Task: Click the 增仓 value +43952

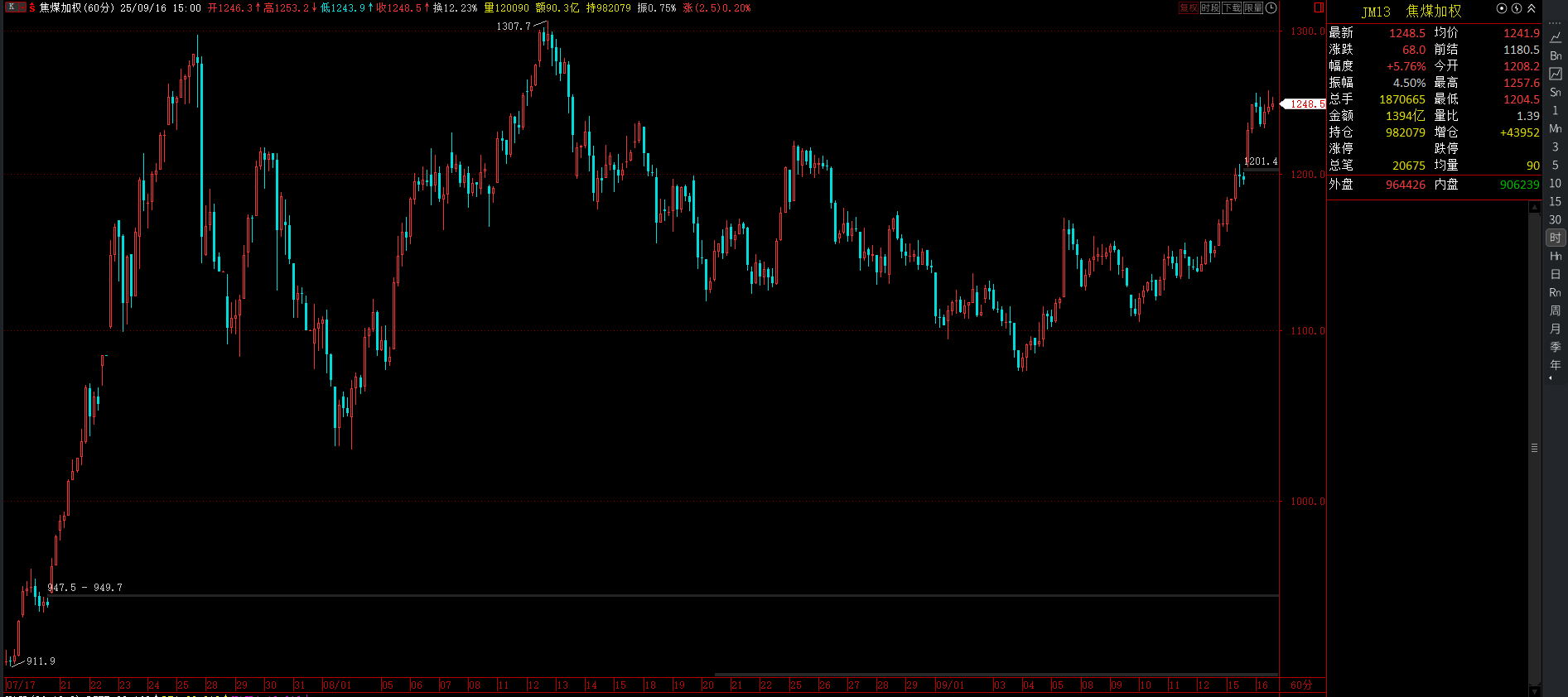Action: (x=1520, y=132)
